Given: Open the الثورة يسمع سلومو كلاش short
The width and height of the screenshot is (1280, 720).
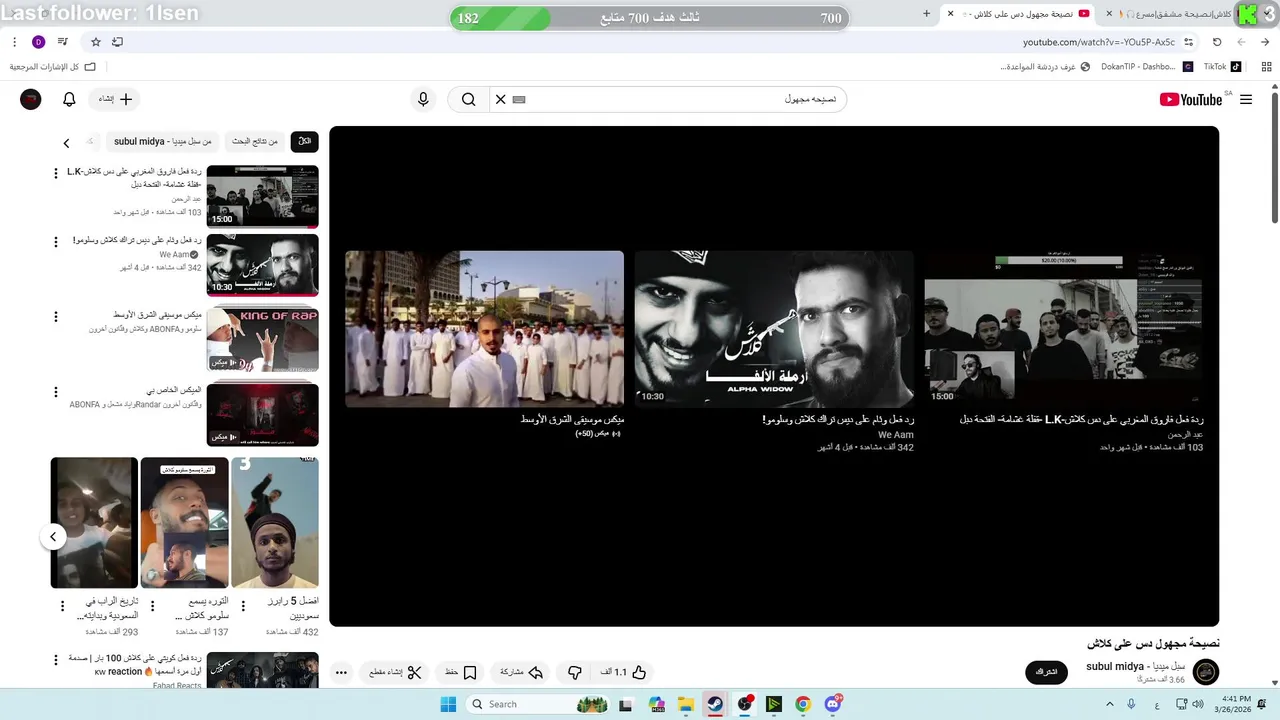Looking at the screenshot, I should pos(185,522).
